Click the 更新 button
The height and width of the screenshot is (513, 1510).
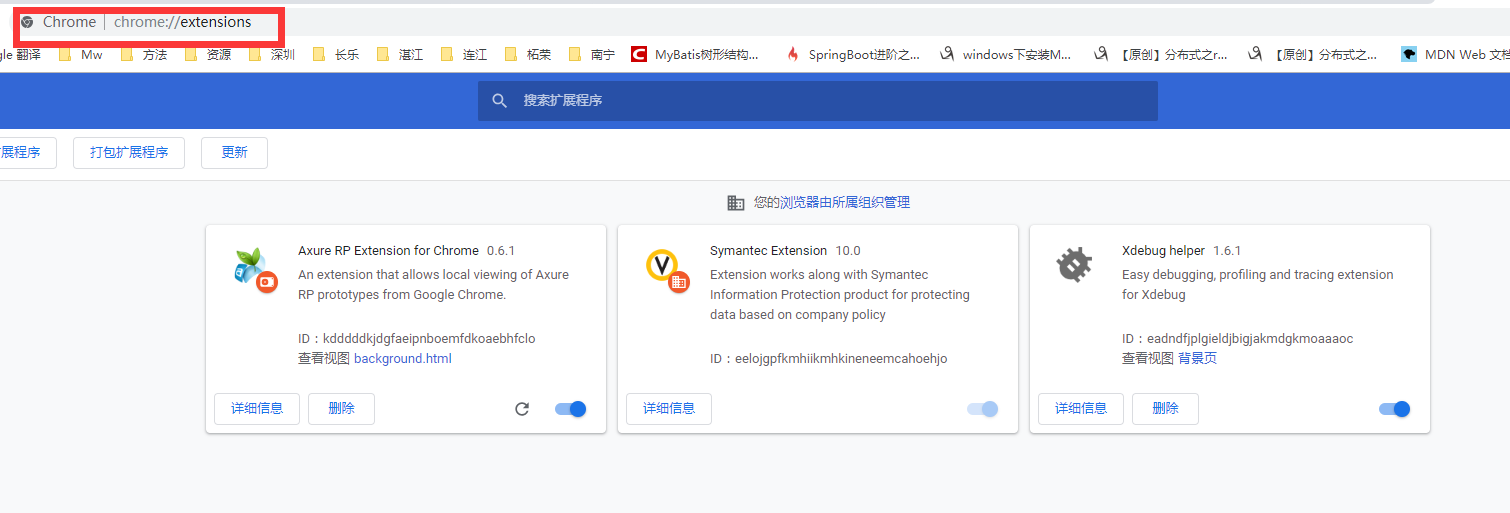point(234,153)
